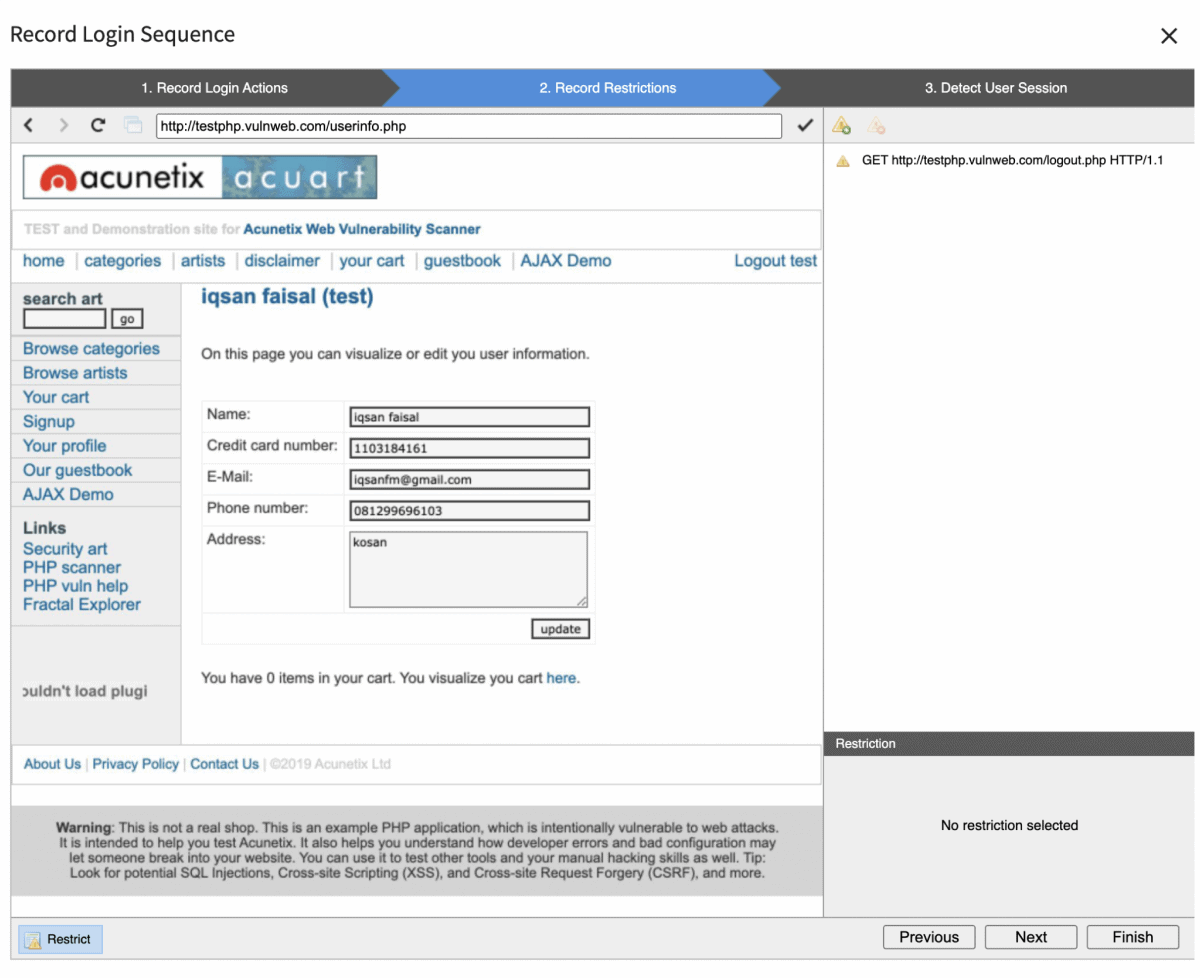Image resolution: width=1200 pixels, height=979 pixels.
Task: Click the Address text area
Action: [468, 569]
